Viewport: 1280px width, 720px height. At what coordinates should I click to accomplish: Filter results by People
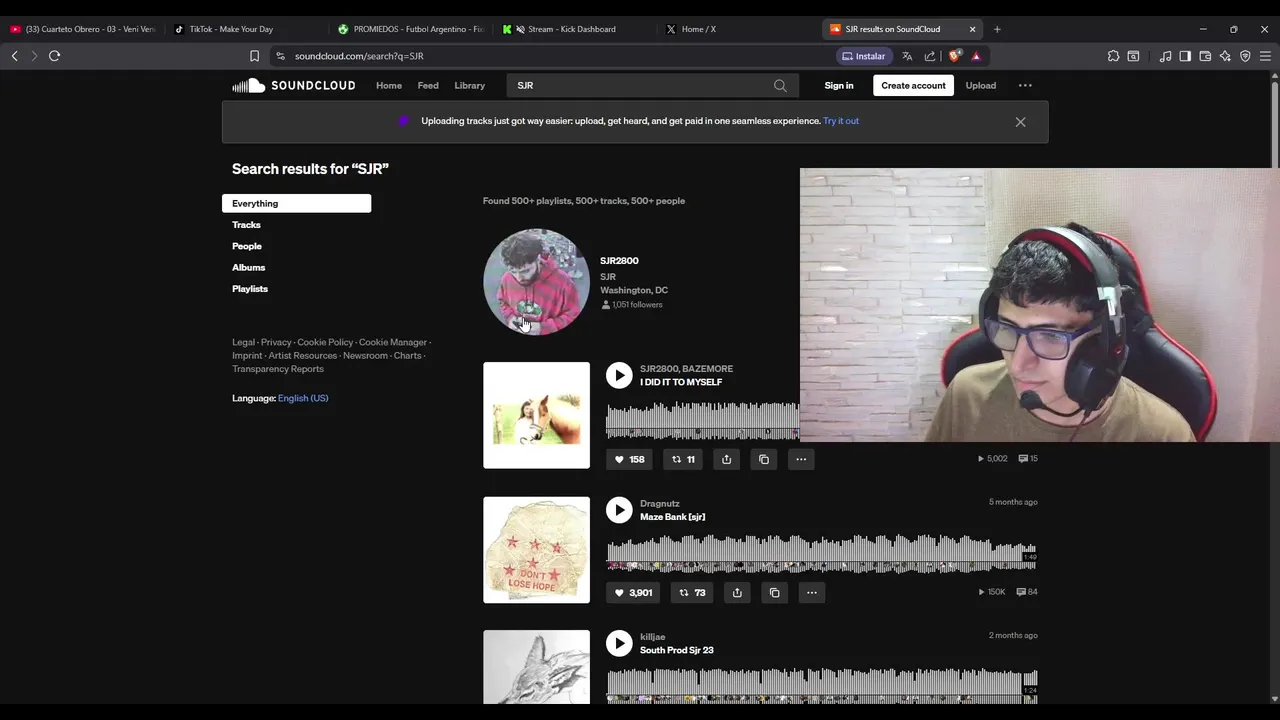(247, 246)
